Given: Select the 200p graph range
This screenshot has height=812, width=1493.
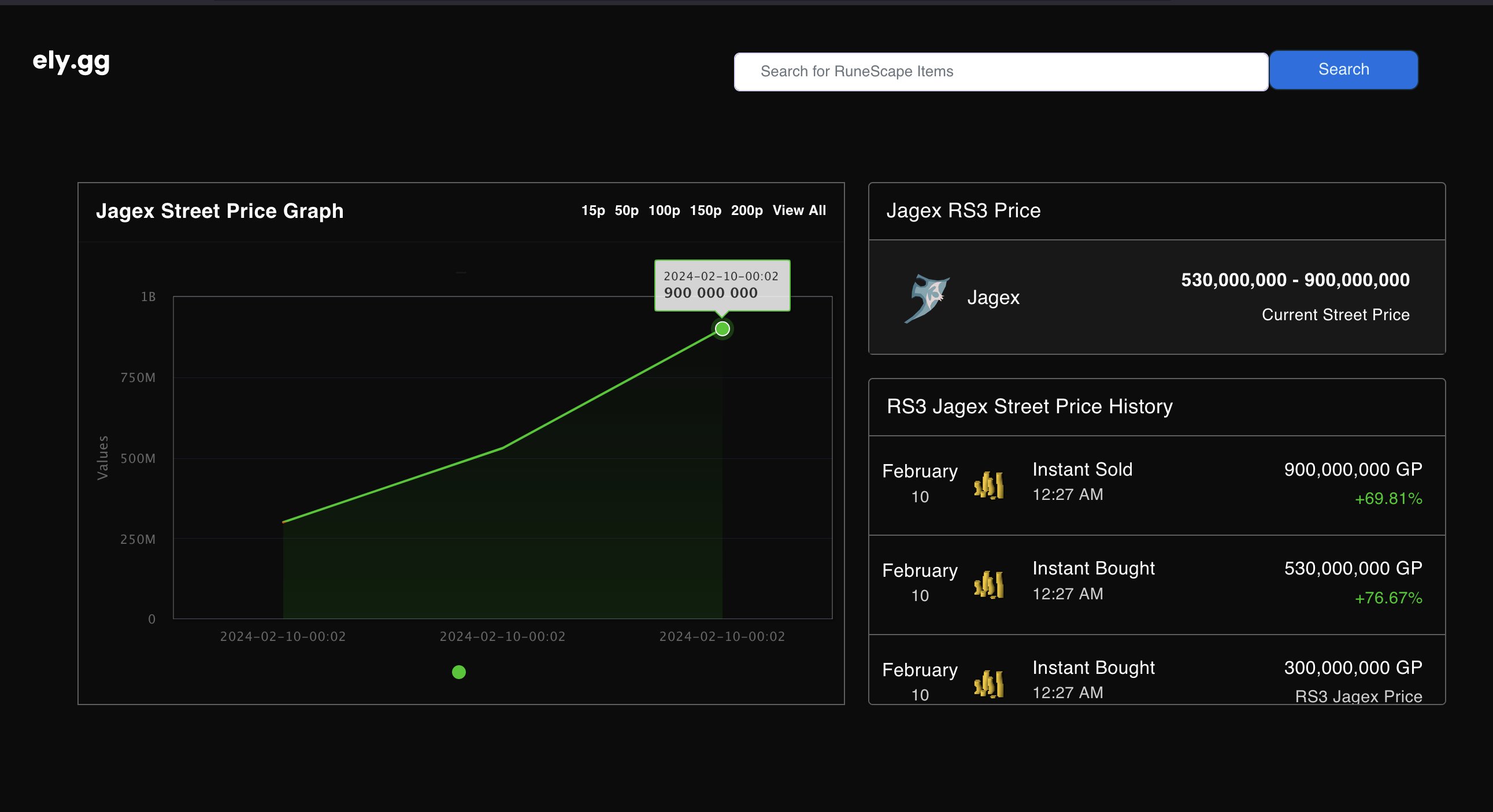Looking at the screenshot, I should pos(747,210).
